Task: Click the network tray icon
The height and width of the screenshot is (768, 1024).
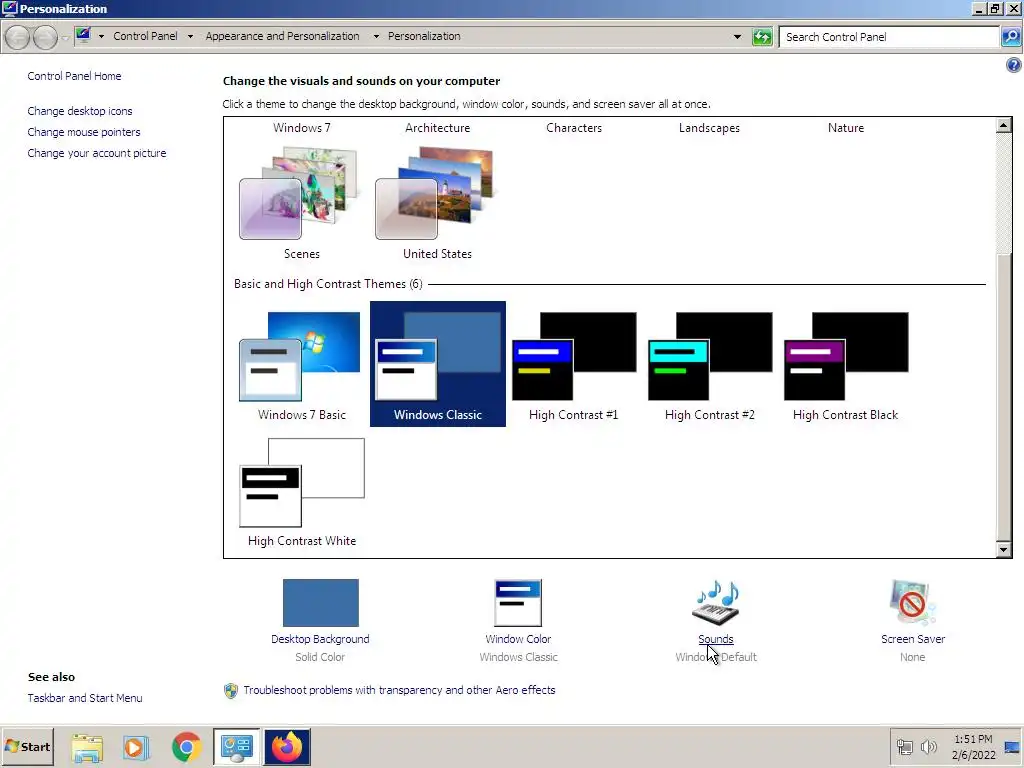Action: point(904,746)
